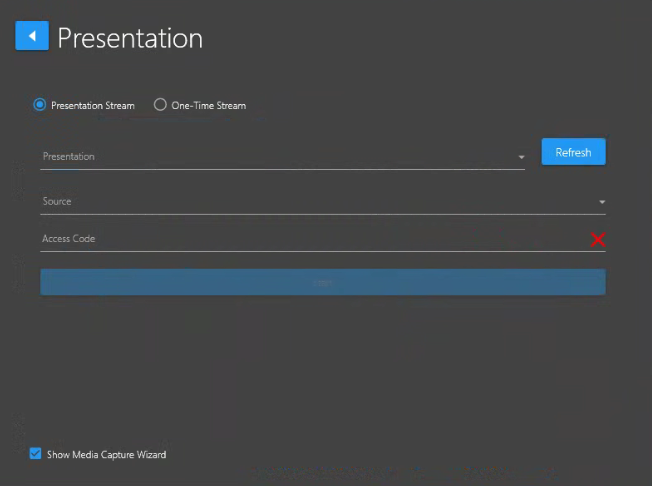Click the "One-Time Stream" label text

(208, 105)
